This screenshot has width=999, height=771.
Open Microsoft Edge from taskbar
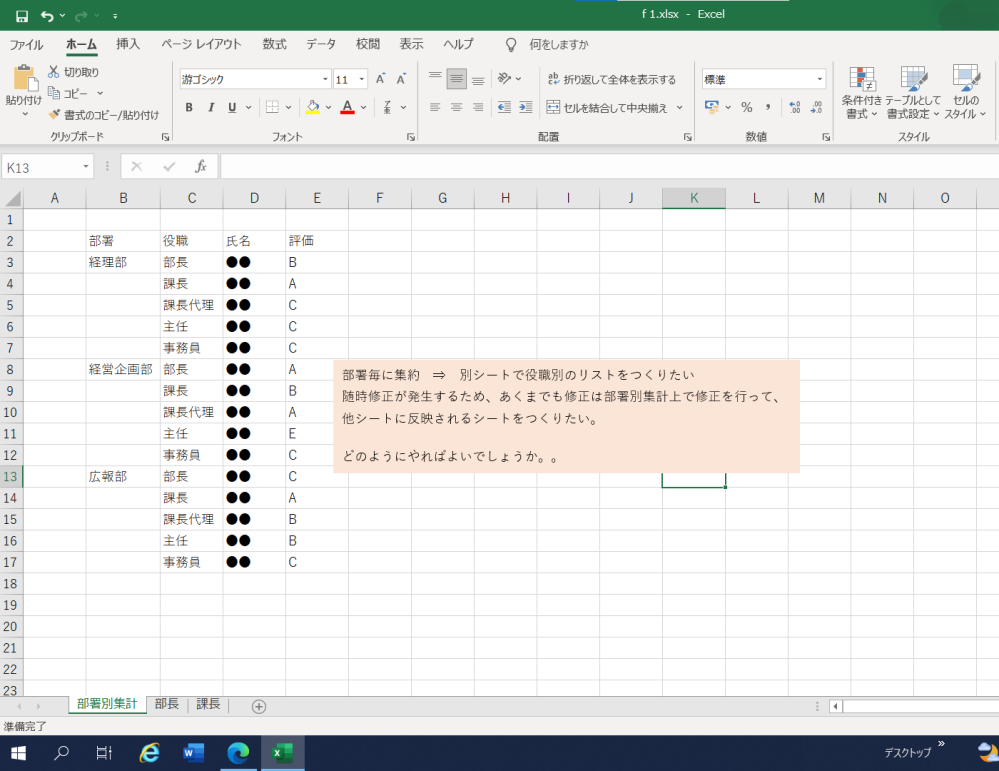[x=238, y=753]
